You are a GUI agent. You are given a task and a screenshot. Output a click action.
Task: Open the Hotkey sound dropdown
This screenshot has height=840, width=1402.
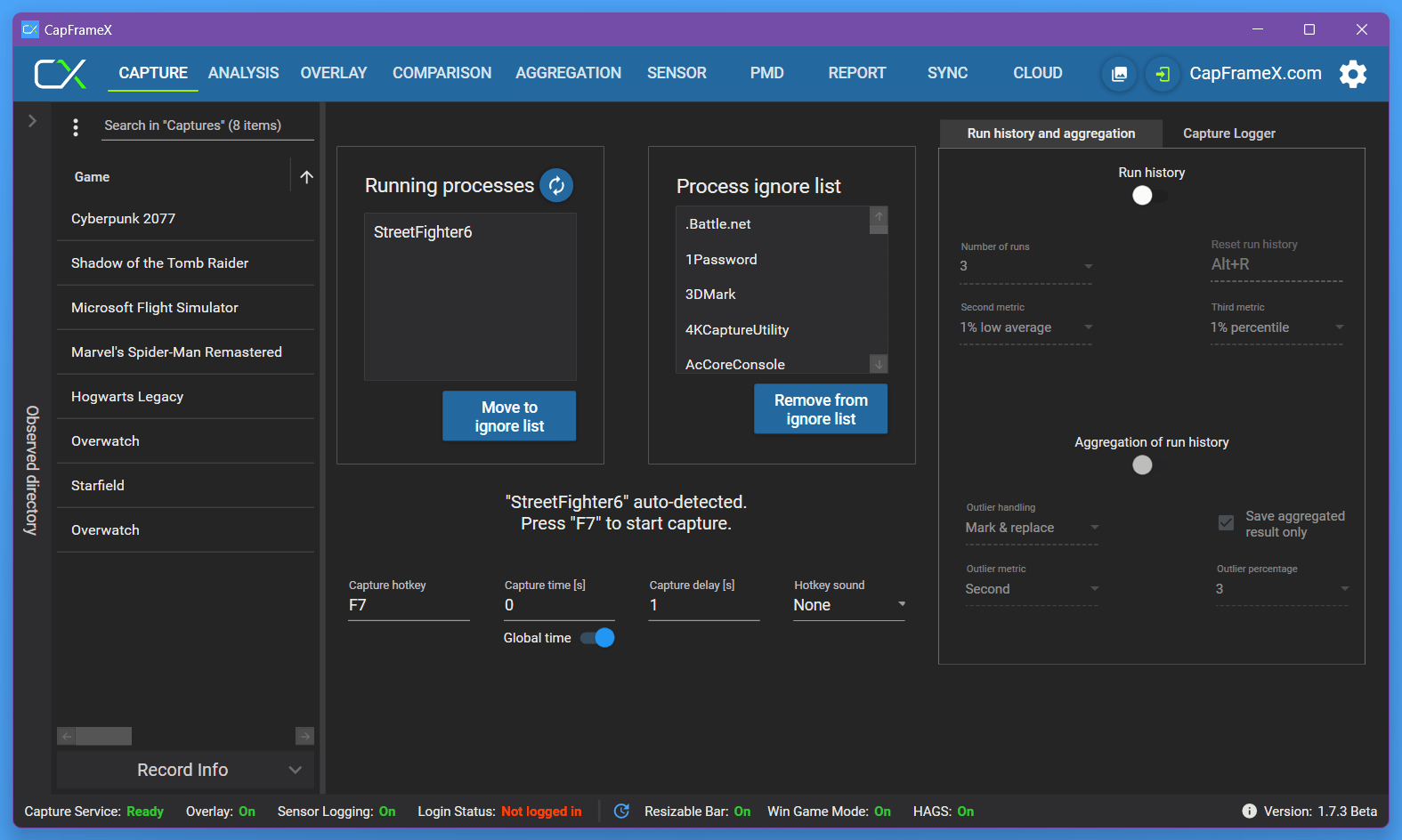pyautogui.click(x=849, y=605)
